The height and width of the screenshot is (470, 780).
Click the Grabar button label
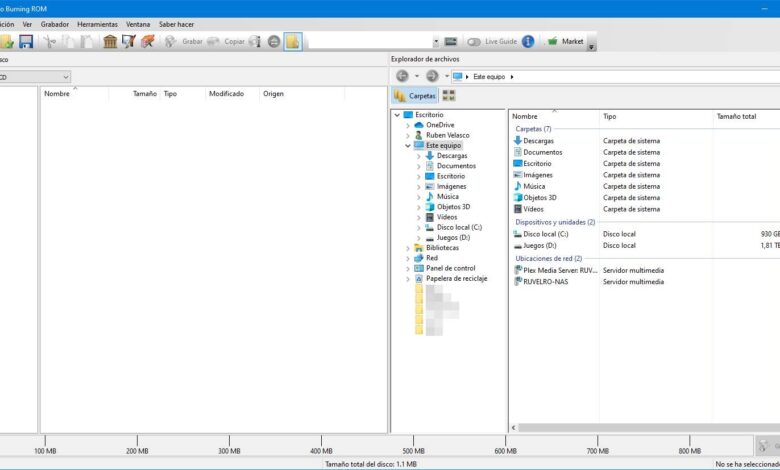(x=192, y=41)
